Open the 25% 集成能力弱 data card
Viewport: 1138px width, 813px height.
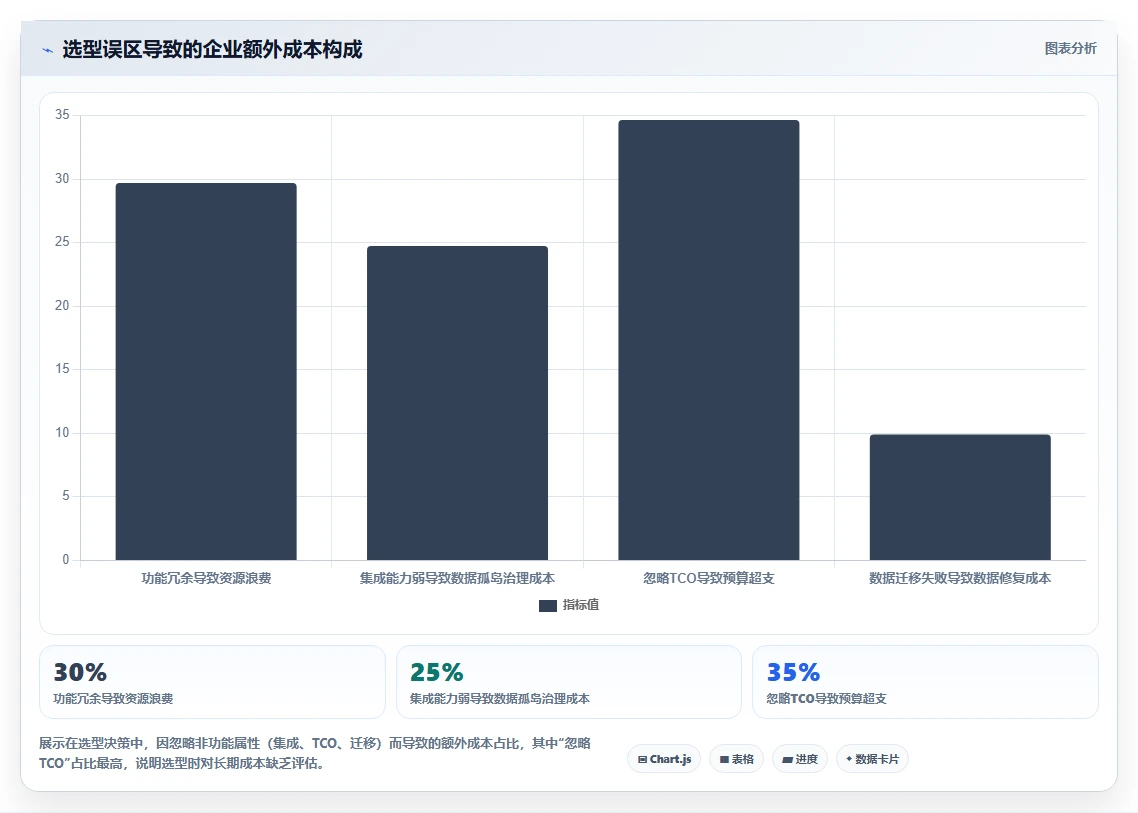569,682
